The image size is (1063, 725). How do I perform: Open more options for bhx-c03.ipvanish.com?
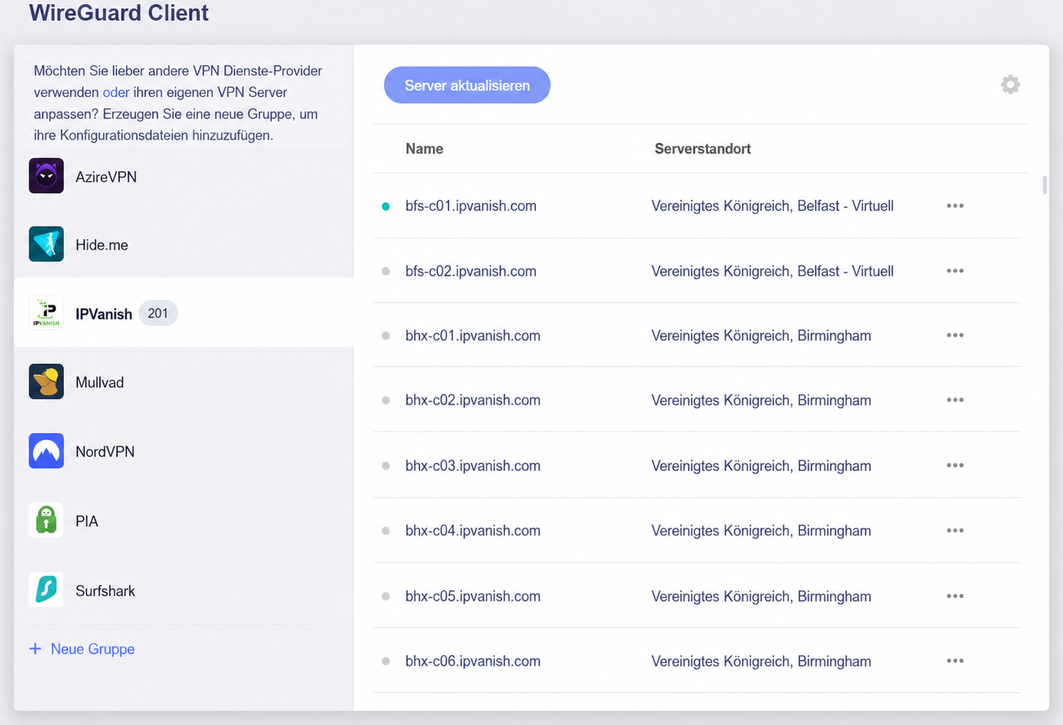click(x=955, y=465)
